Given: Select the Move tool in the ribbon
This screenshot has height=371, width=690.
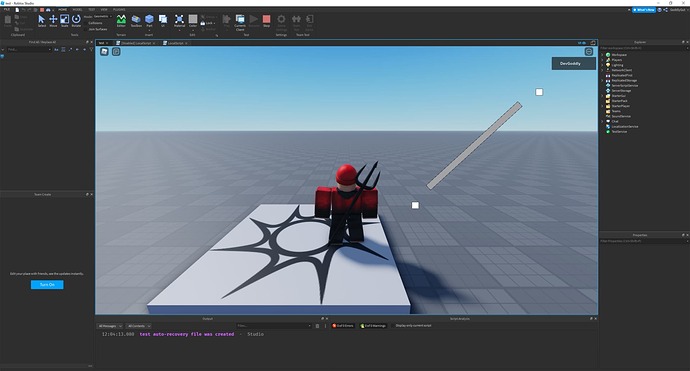Looking at the screenshot, I should (53, 21).
